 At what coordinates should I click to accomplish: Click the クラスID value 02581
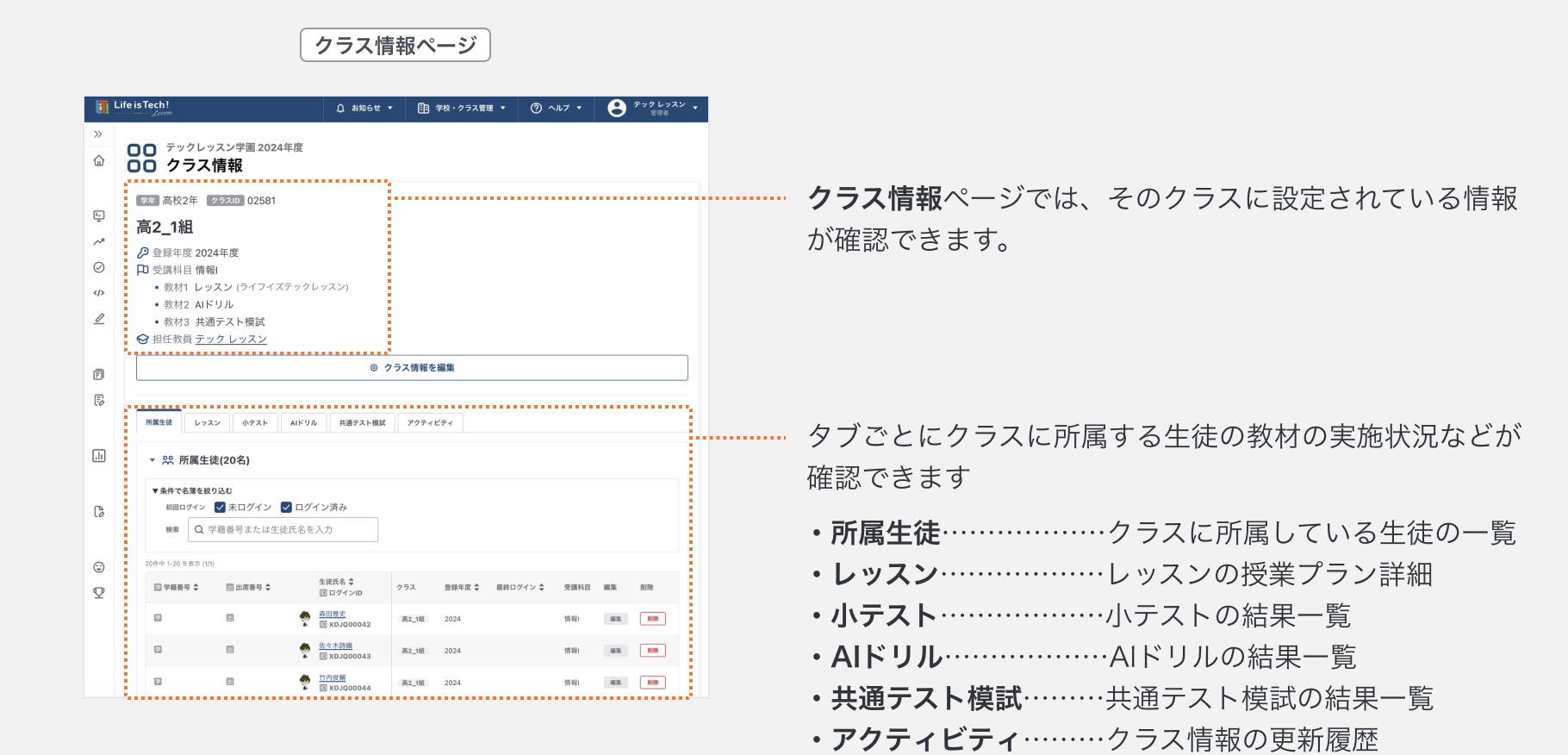(262, 201)
